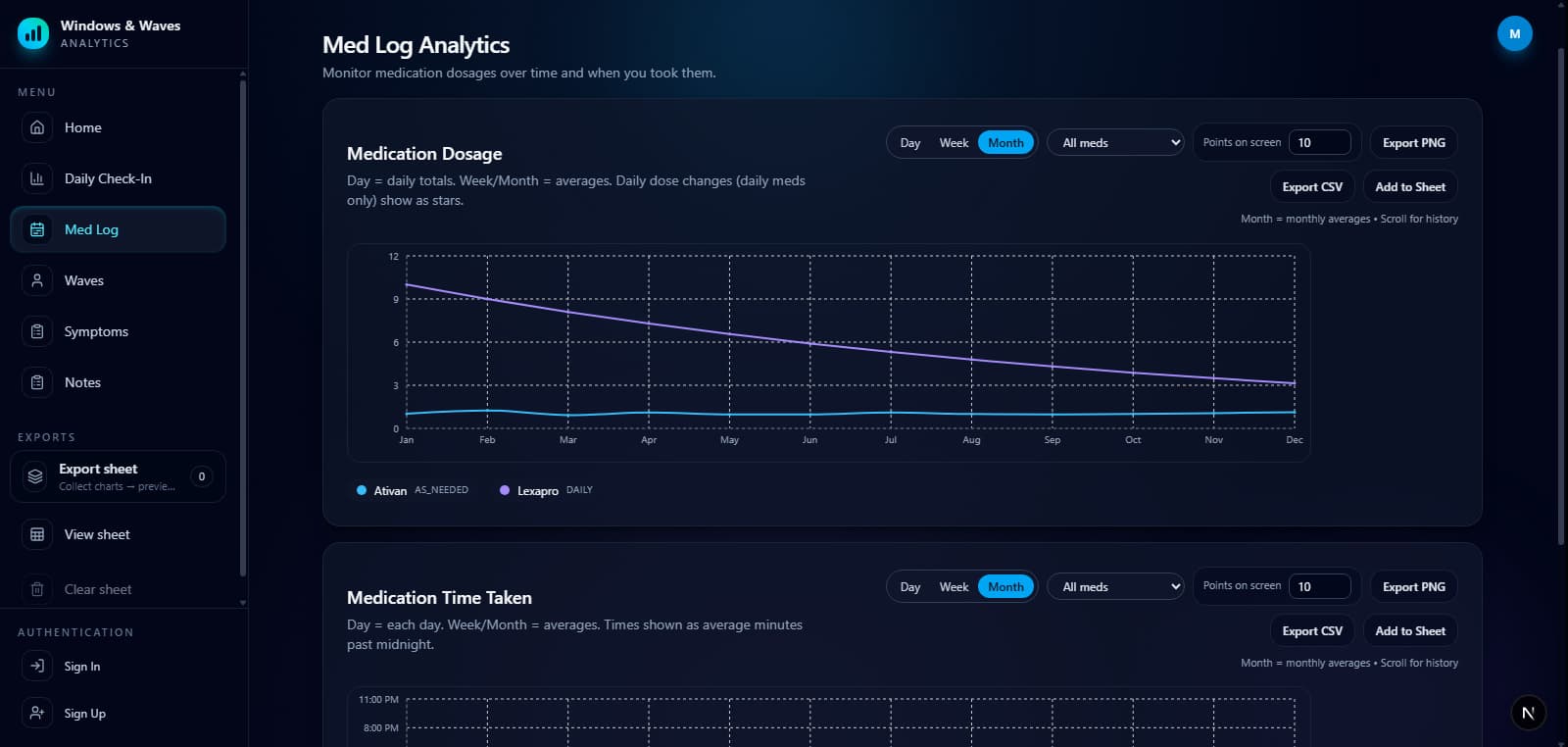Click the Export PNG button for Medication Dosage
This screenshot has width=1568, height=747.
click(x=1413, y=142)
